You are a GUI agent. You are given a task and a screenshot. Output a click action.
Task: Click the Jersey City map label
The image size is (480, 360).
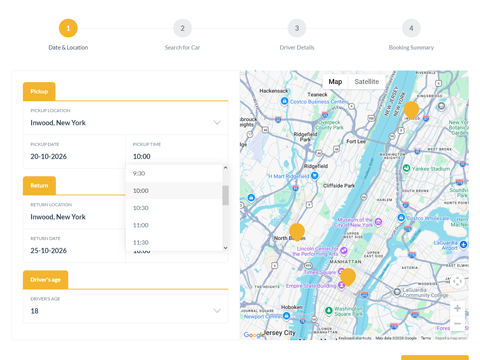pos(280,333)
